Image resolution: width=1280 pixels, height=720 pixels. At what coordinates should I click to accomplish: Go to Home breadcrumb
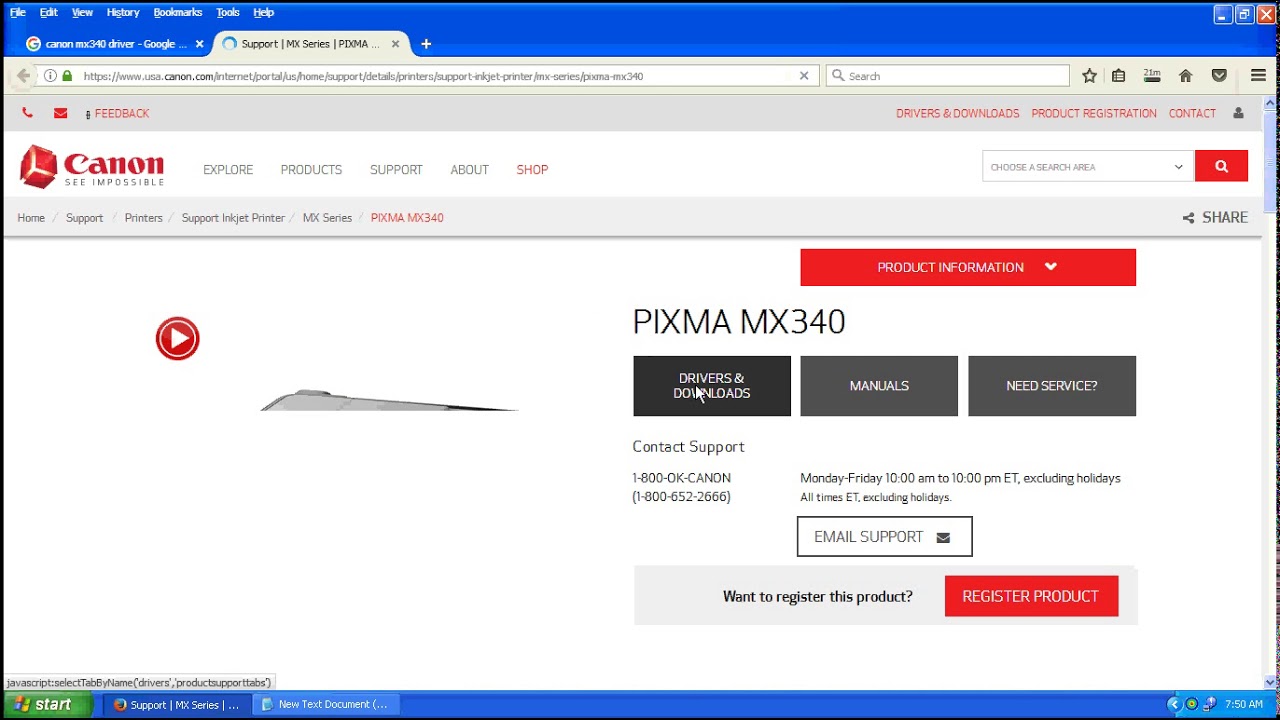point(31,218)
